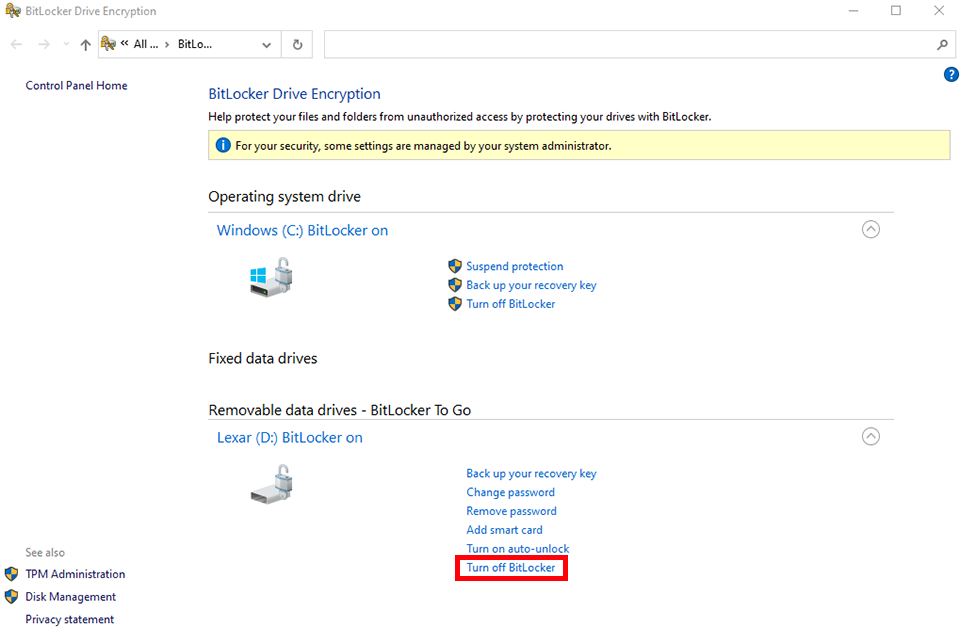Screen dimensions: 960x643
Task: Click the shield icon beside Suspend protection
Action: click(455, 266)
